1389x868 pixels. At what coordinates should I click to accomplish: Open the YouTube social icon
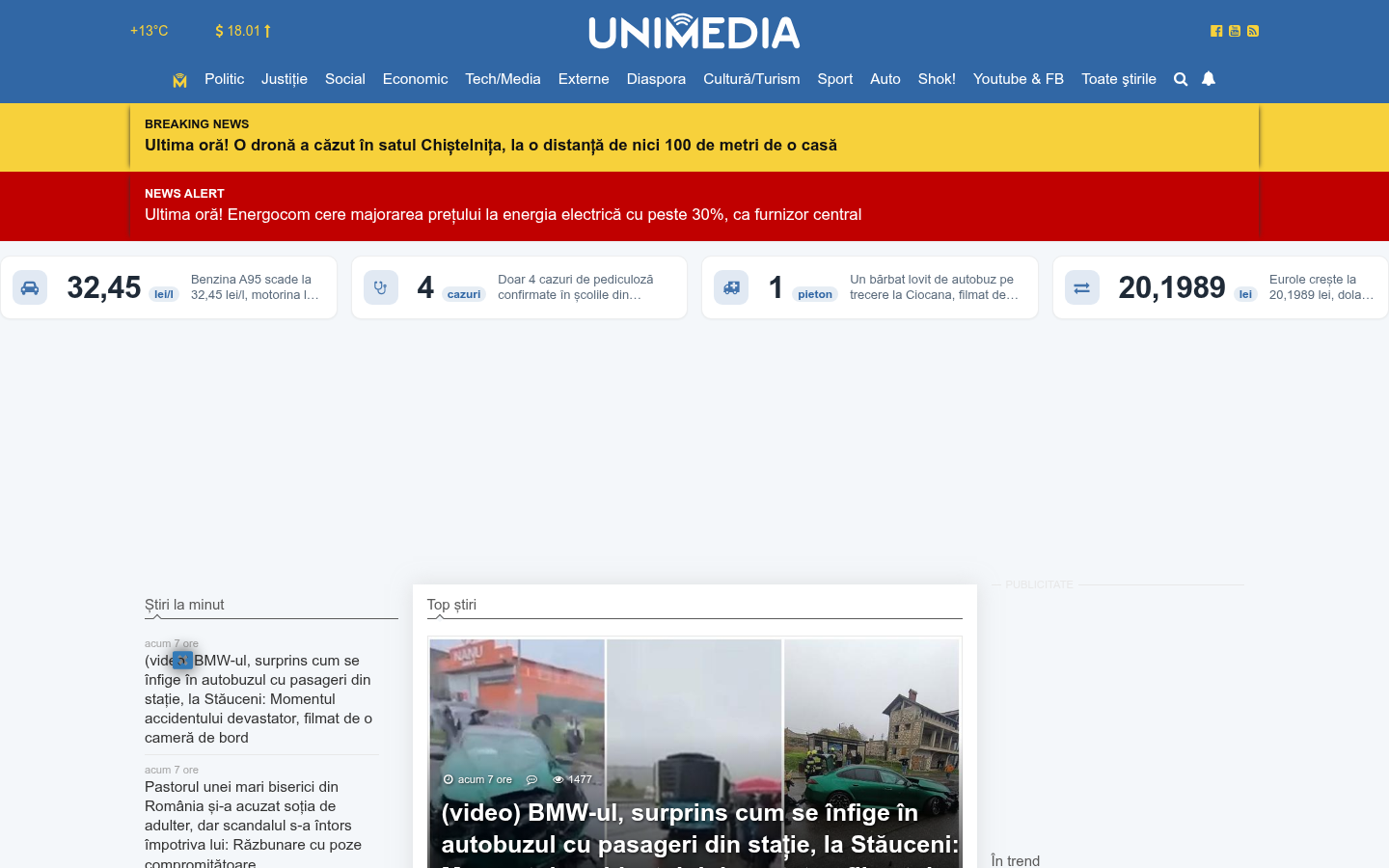[1235, 31]
